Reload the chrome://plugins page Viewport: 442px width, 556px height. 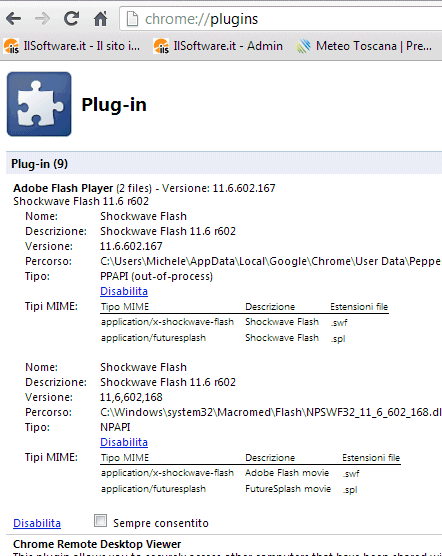[x=71, y=18]
